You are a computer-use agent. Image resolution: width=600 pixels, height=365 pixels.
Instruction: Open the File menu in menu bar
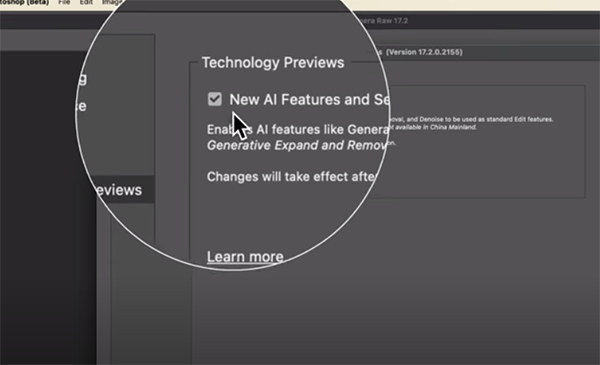pos(64,2)
